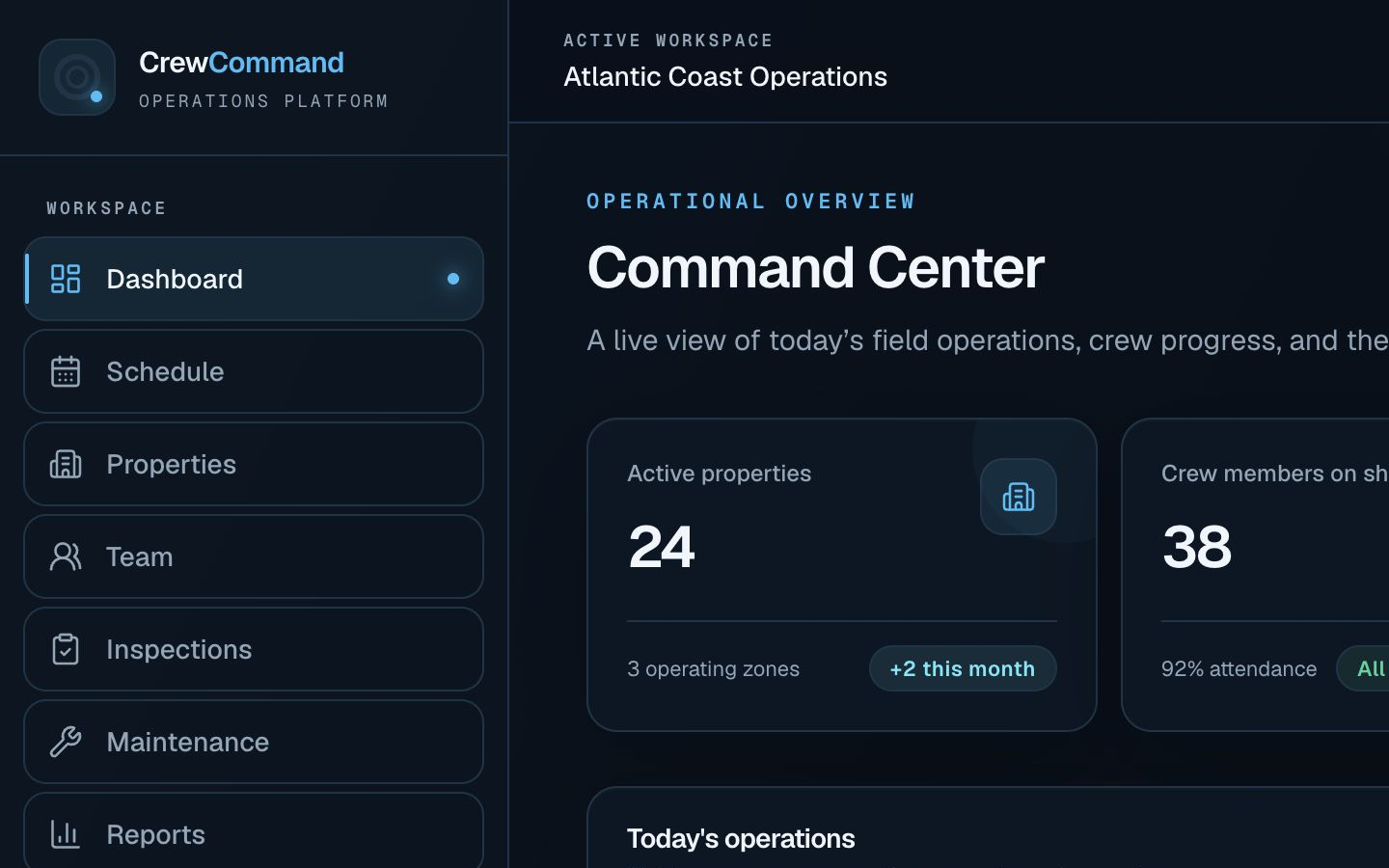Open the Inspections section

[x=254, y=649]
